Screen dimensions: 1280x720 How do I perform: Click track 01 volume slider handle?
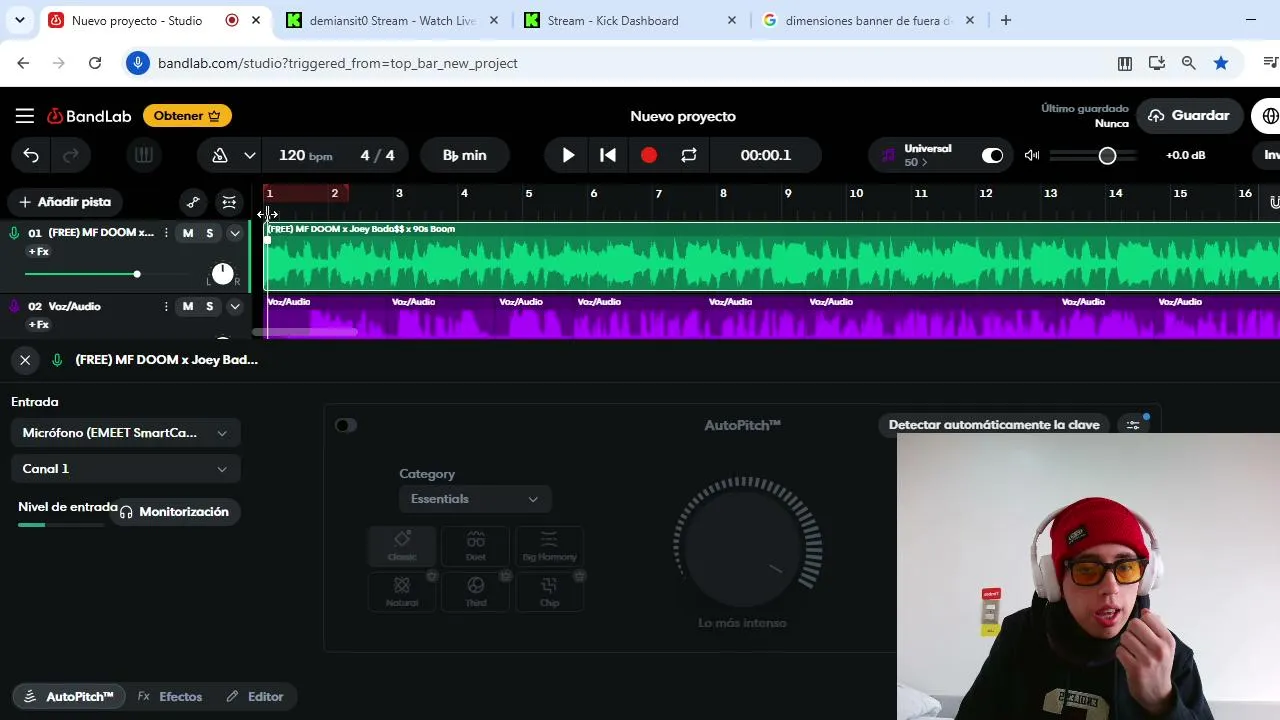pos(137,274)
